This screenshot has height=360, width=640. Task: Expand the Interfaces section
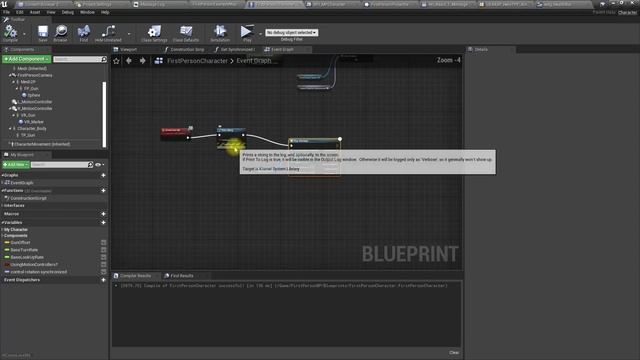tap(2, 206)
